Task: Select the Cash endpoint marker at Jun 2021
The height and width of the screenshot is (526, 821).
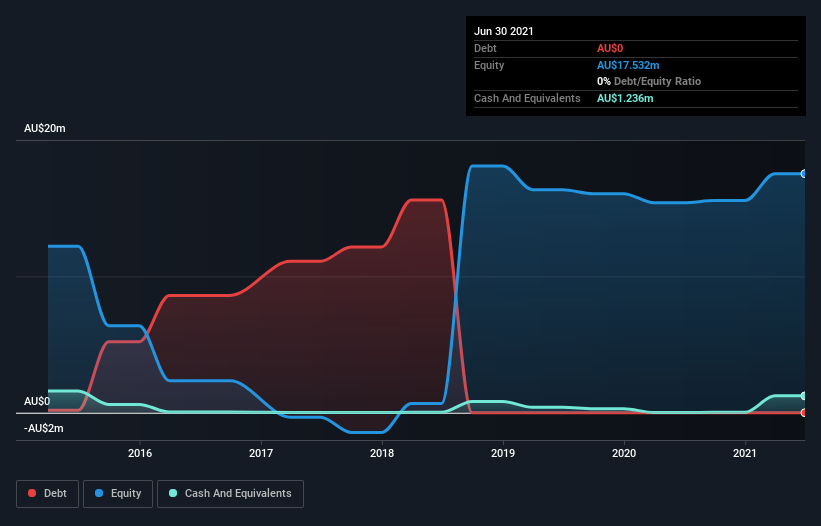Action: 804,396
